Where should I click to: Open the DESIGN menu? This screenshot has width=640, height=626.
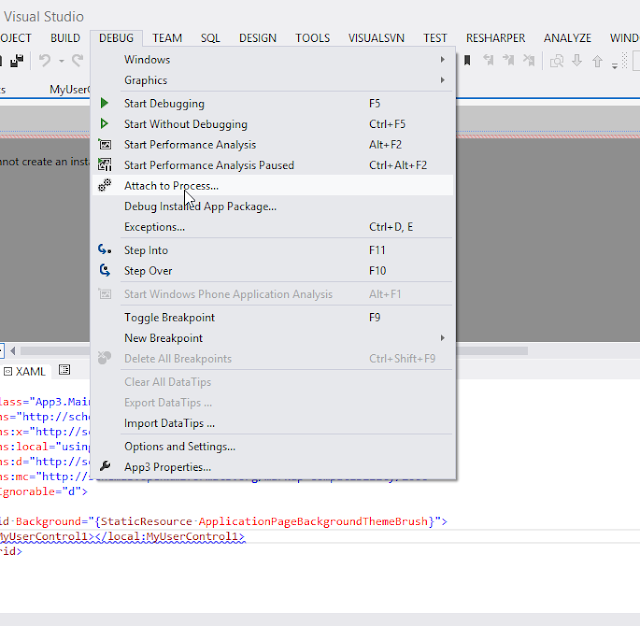(x=258, y=38)
